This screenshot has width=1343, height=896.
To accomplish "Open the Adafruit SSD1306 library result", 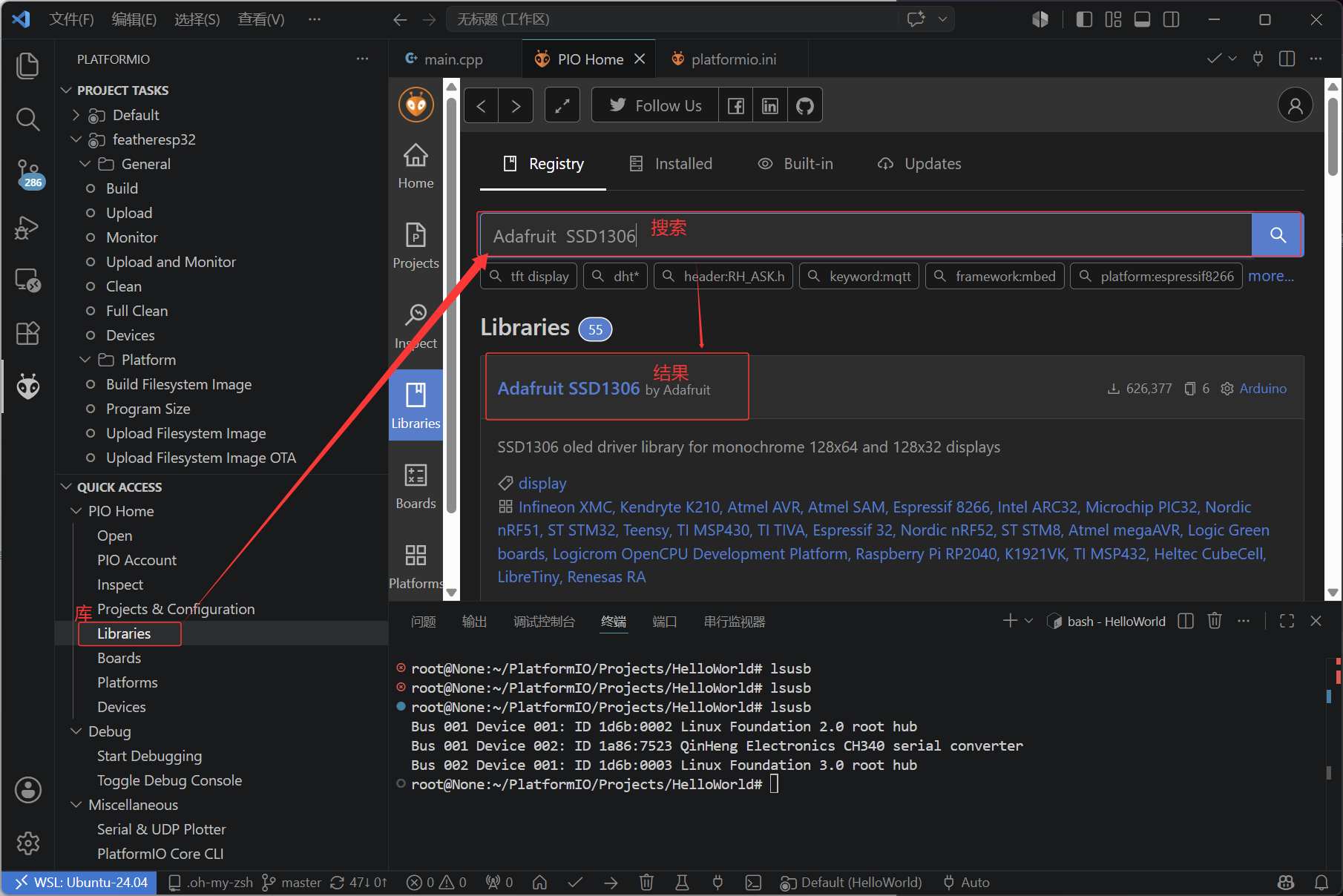I will tap(568, 388).
